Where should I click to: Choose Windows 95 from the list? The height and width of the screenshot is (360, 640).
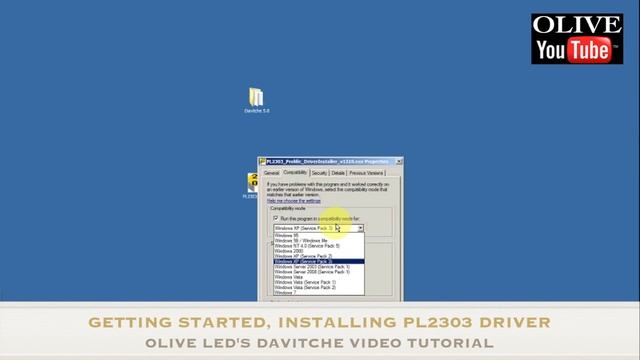pos(319,236)
